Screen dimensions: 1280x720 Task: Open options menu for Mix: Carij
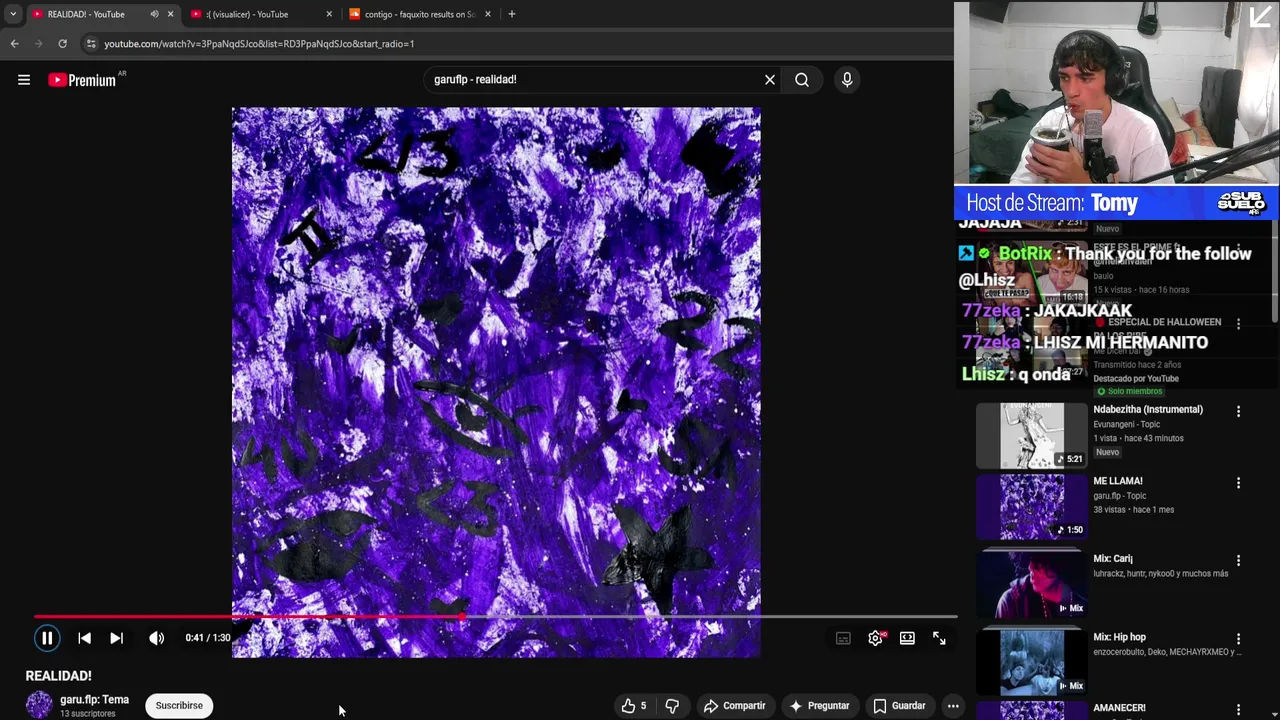(1238, 561)
